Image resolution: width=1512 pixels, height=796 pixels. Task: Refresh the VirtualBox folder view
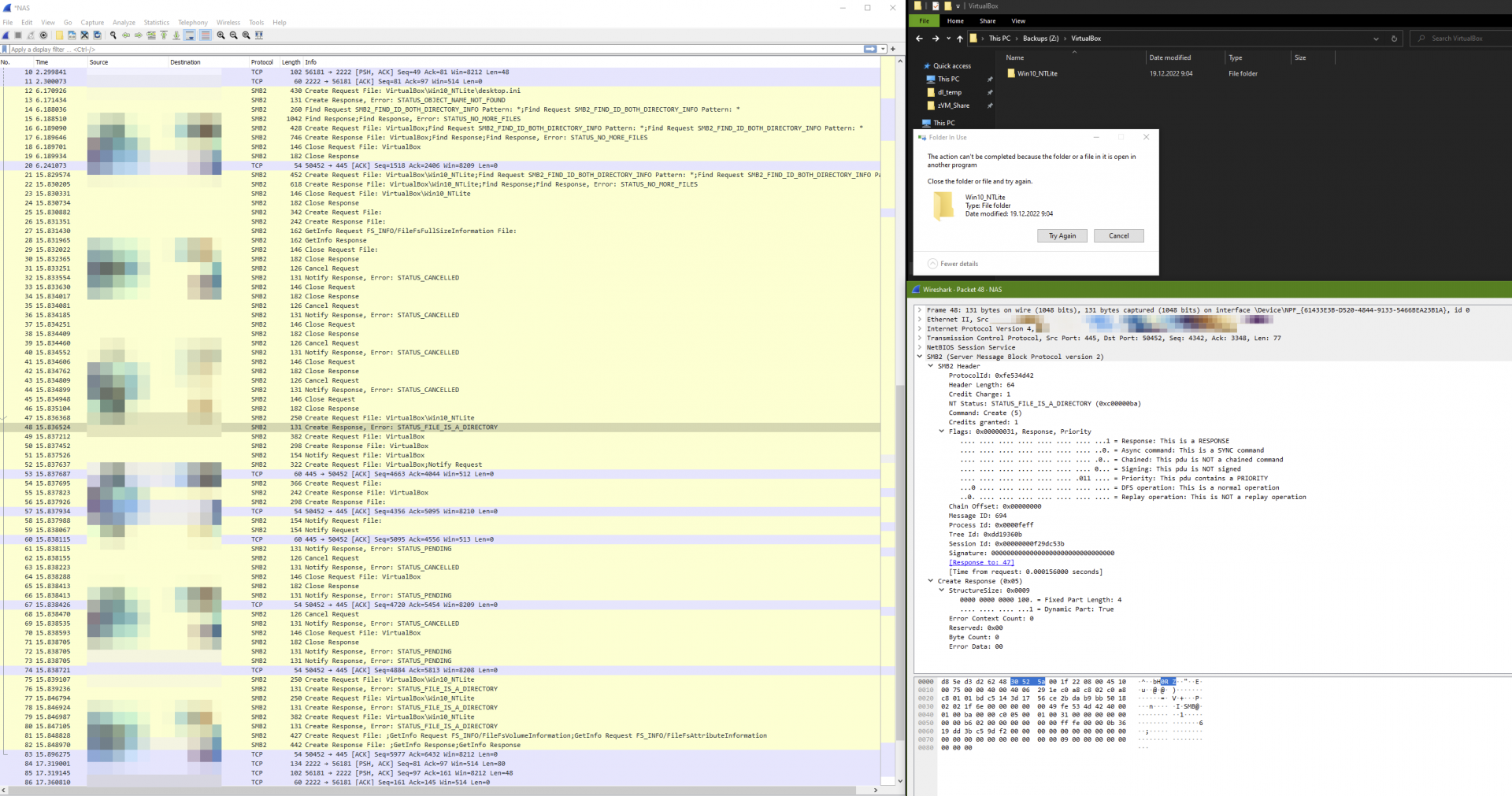coord(1394,39)
